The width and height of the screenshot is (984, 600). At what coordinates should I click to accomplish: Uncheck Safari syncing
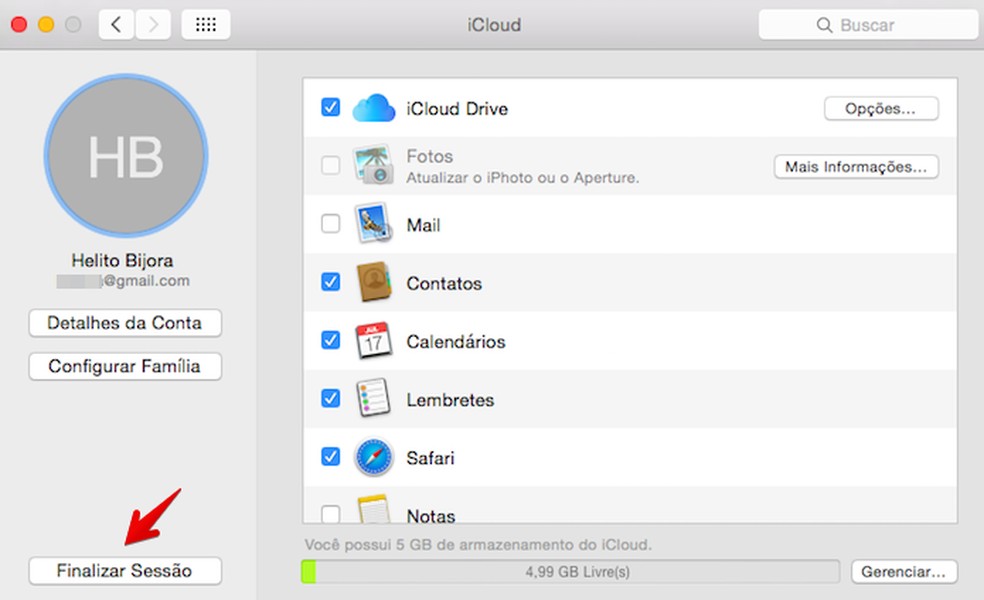tap(331, 456)
